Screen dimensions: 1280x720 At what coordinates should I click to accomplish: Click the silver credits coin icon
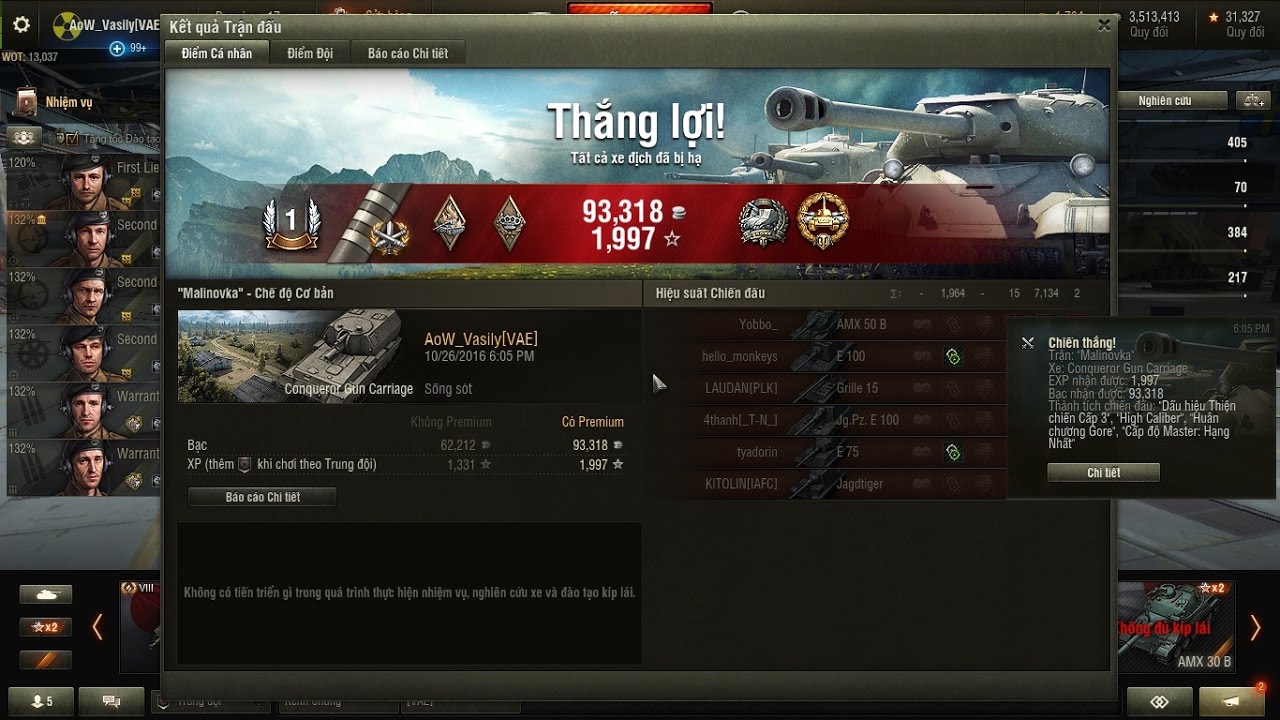[678, 212]
